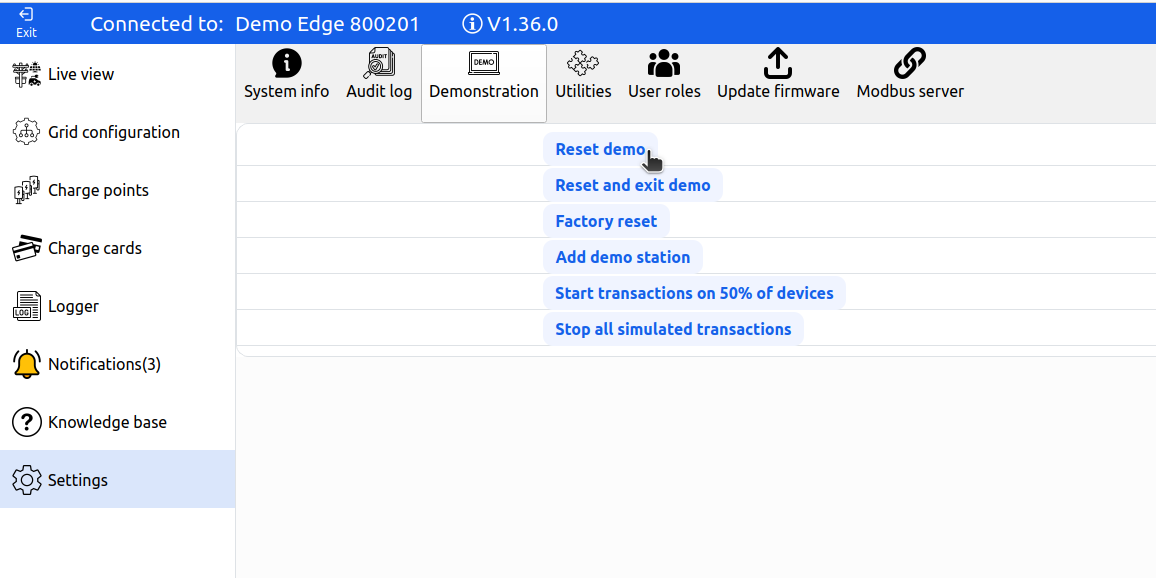This screenshot has width=1156, height=578.
Task: Go to the Charge points label
Action: coord(98,190)
